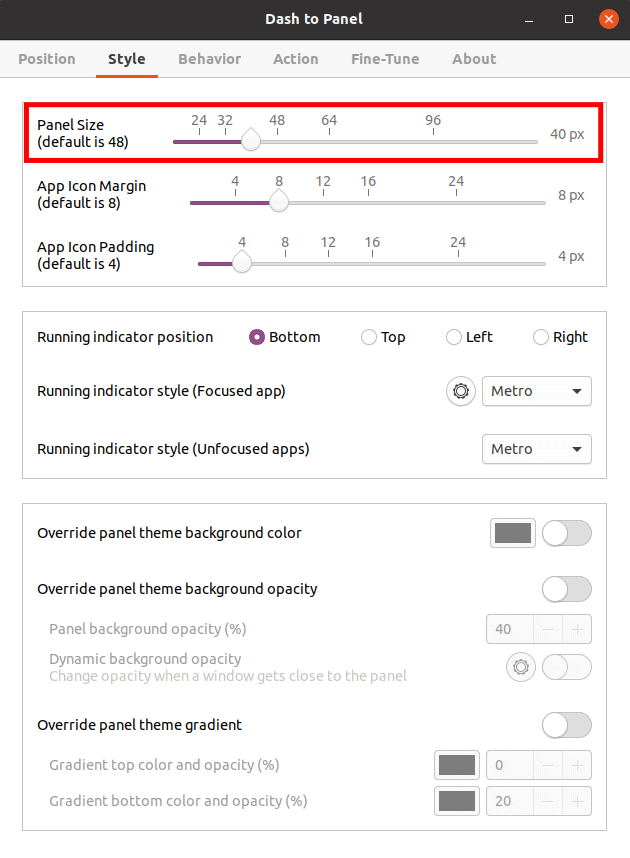Go to the About tab
Screen dimensions: 630x858
[474, 59]
